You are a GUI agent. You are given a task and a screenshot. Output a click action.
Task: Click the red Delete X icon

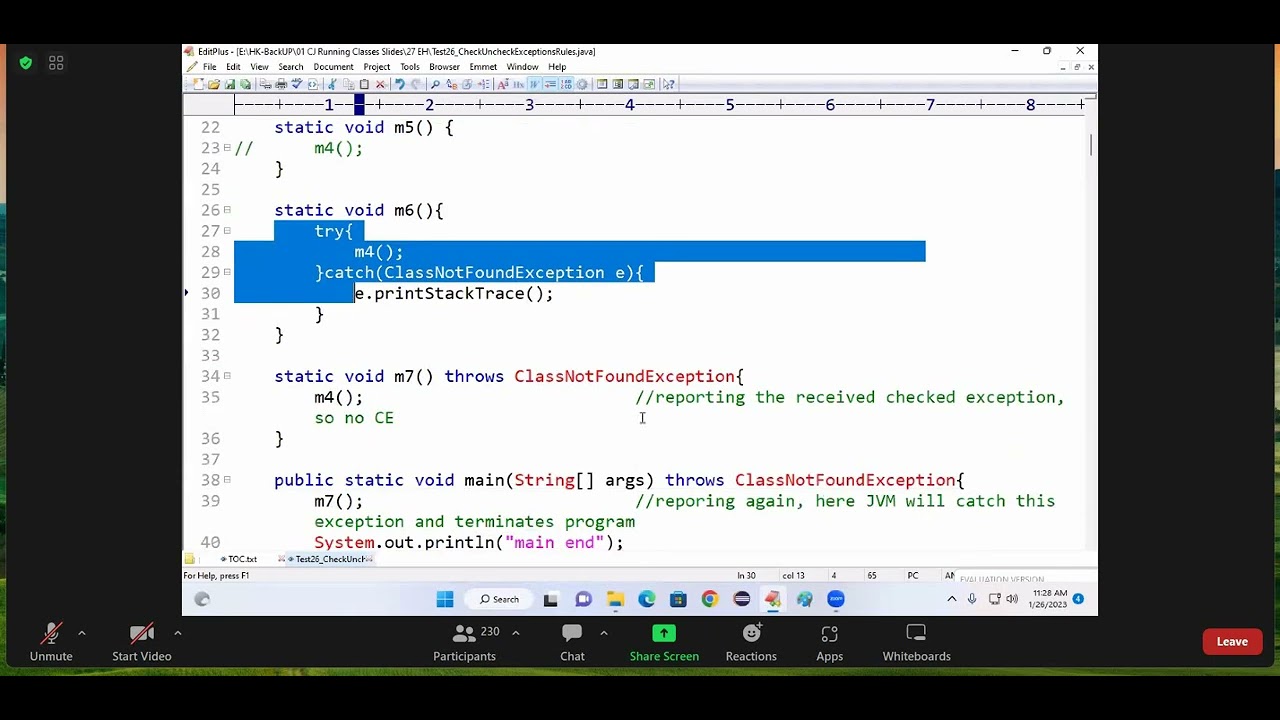point(380,84)
